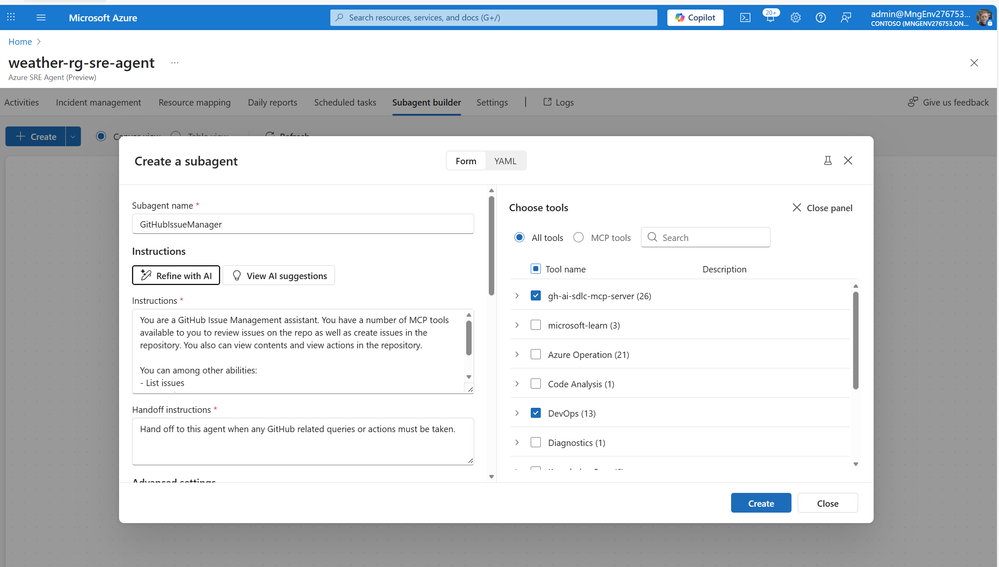Image resolution: width=999 pixels, height=567 pixels.
Task: Uncheck the DevOps checkbox
Action: click(x=535, y=413)
